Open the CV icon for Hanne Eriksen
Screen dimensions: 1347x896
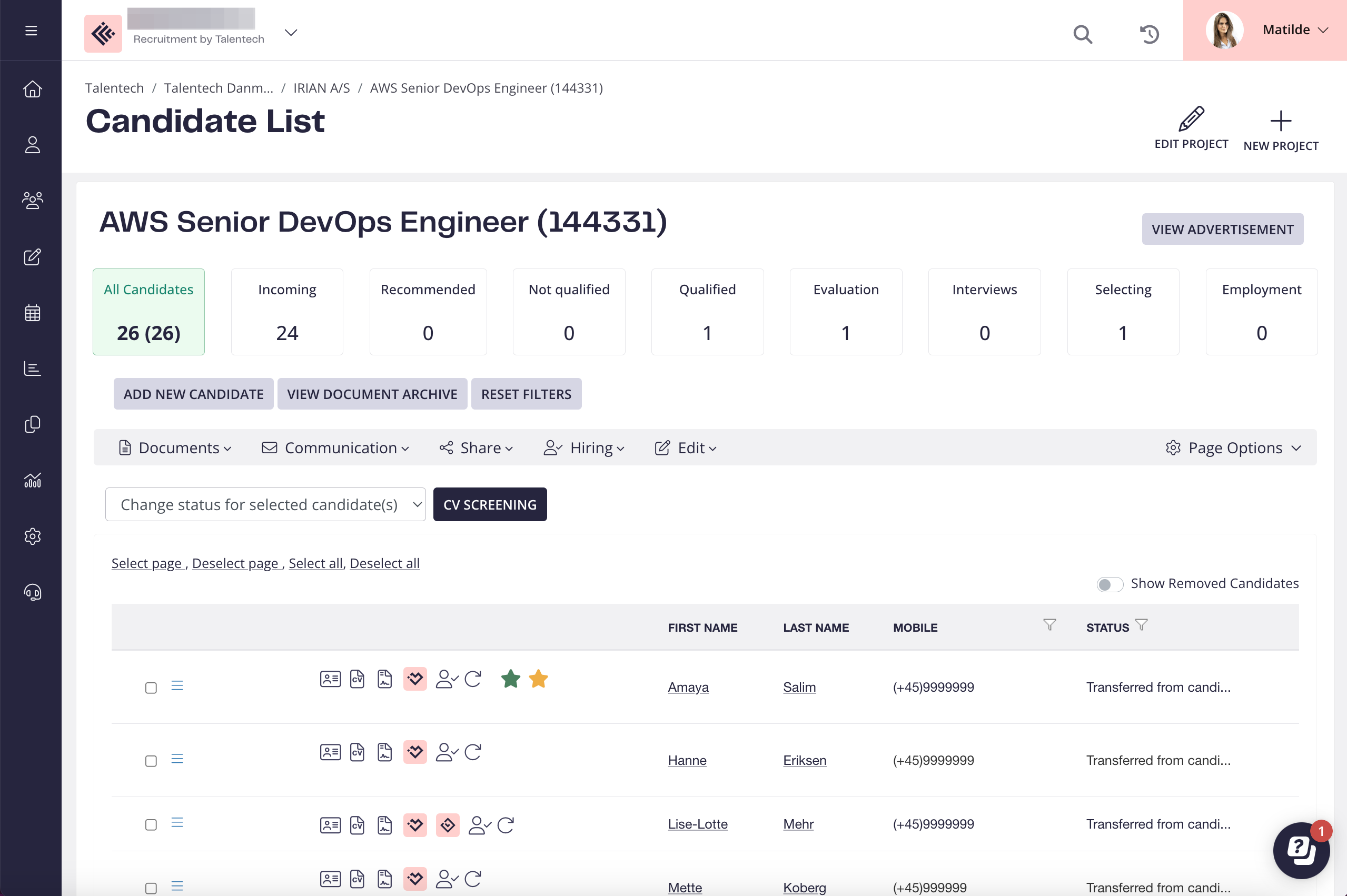pyautogui.click(x=357, y=752)
